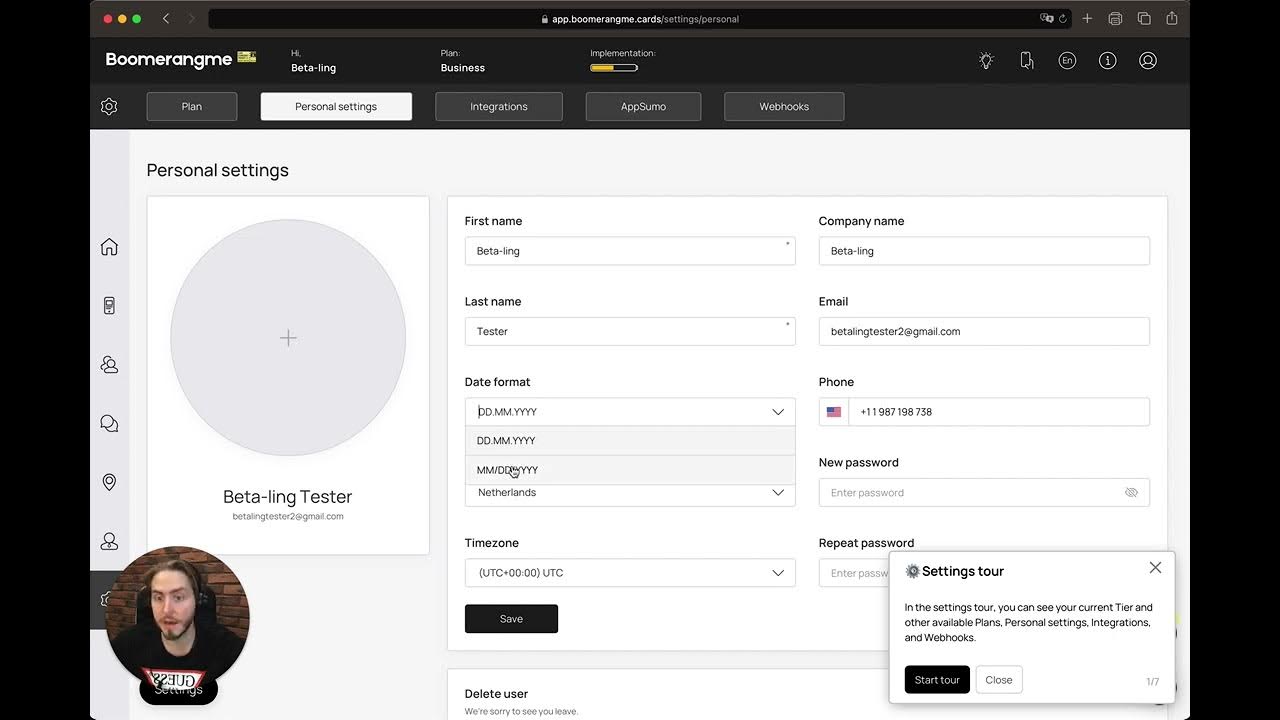The height and width of the screenshot is (720, 1280).
Task: Click the browser forward arrow
Action: pos(191,18)
